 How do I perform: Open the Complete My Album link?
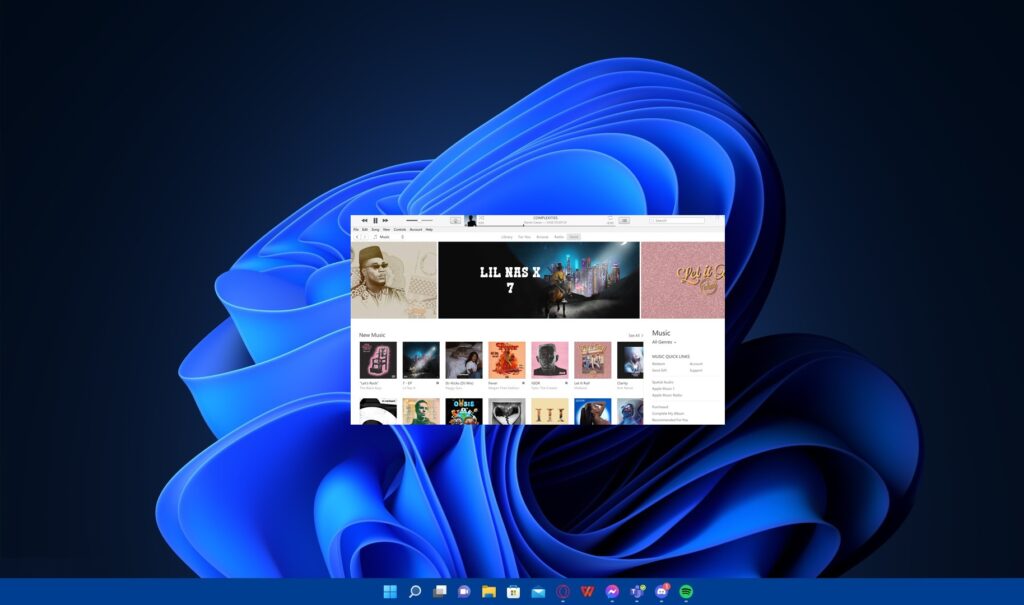coord(667,414)
